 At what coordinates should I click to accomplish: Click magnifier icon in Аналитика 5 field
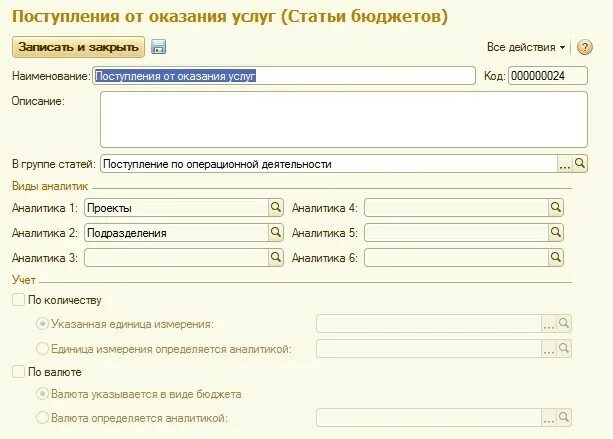tap(556, 232)
